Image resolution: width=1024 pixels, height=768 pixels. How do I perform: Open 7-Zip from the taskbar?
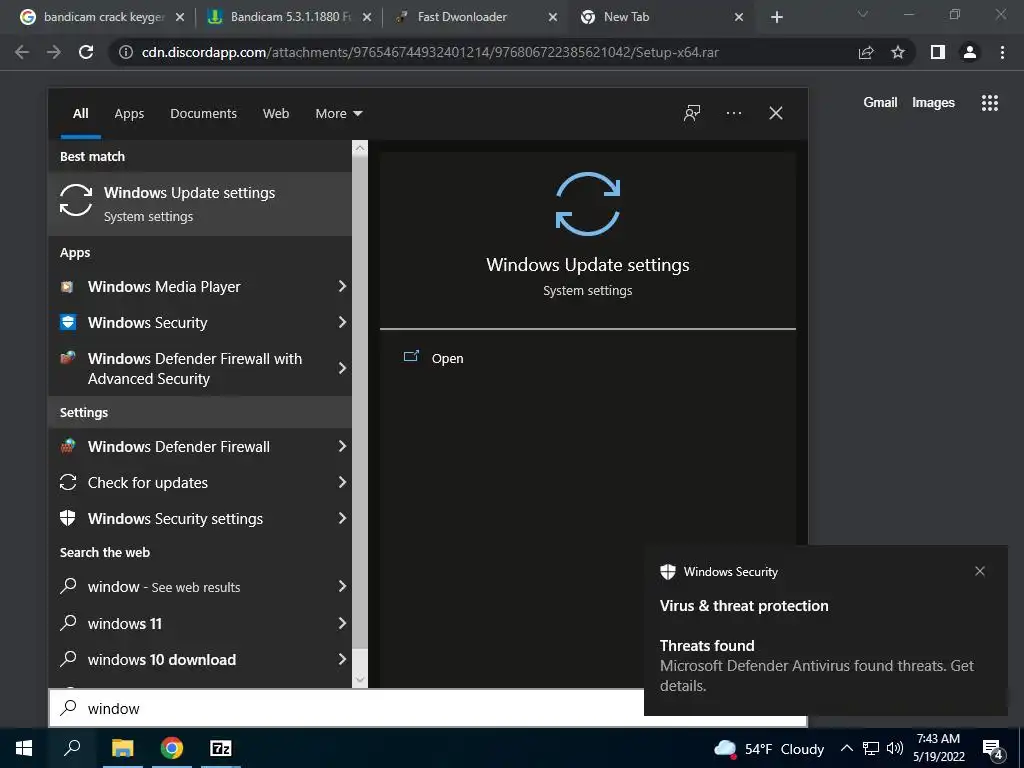(x=221, y=748)
